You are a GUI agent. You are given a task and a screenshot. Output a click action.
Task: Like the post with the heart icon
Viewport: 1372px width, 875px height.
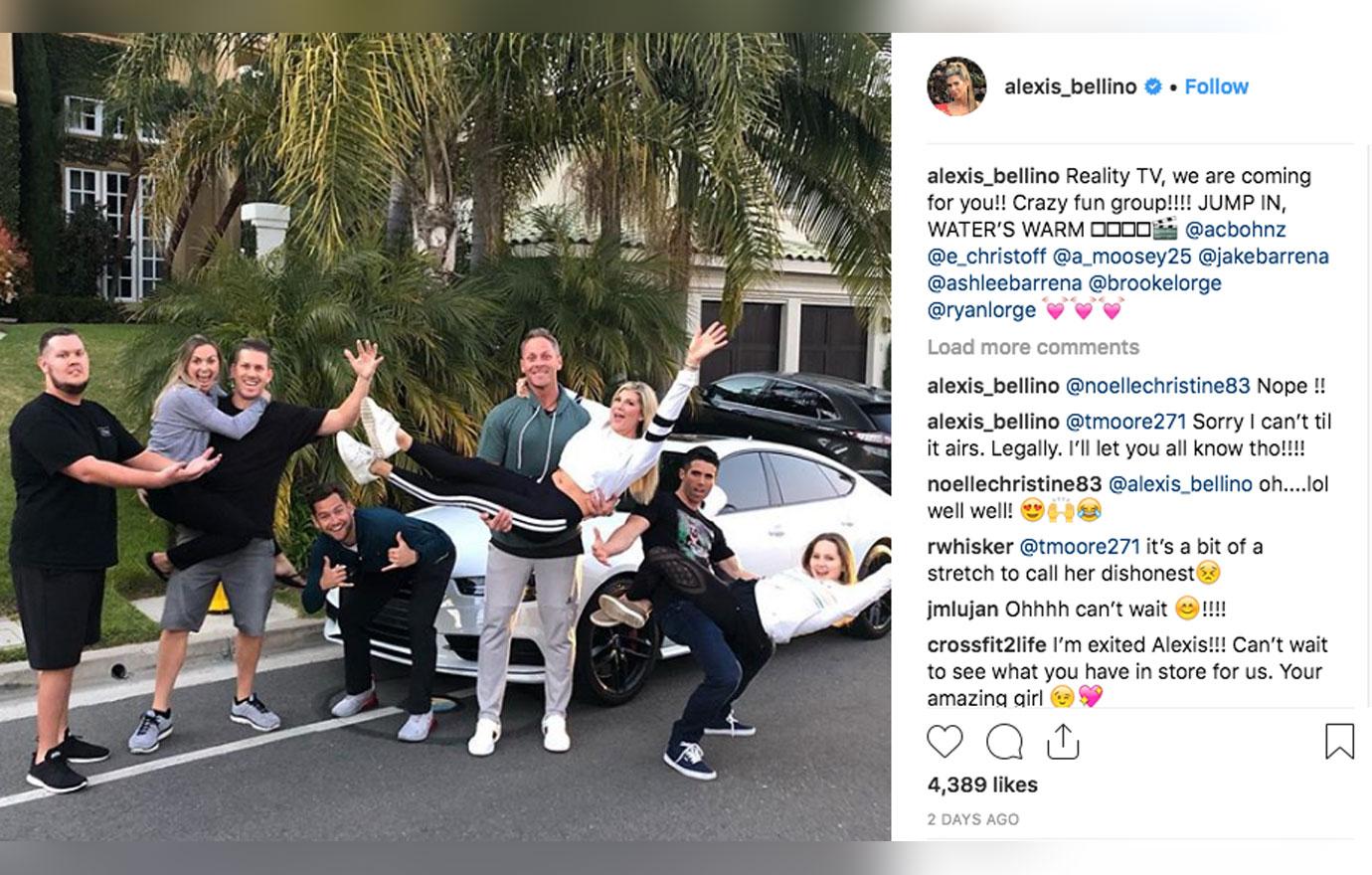tap(944, 742)
